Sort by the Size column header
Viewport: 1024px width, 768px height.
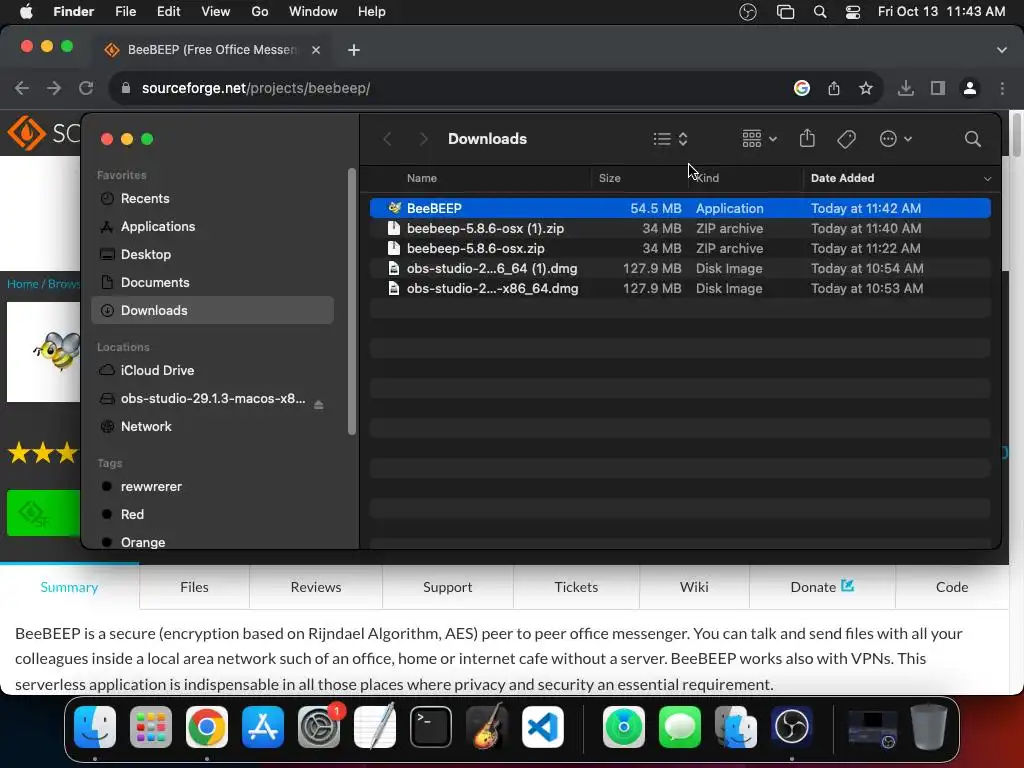point(610,178)
